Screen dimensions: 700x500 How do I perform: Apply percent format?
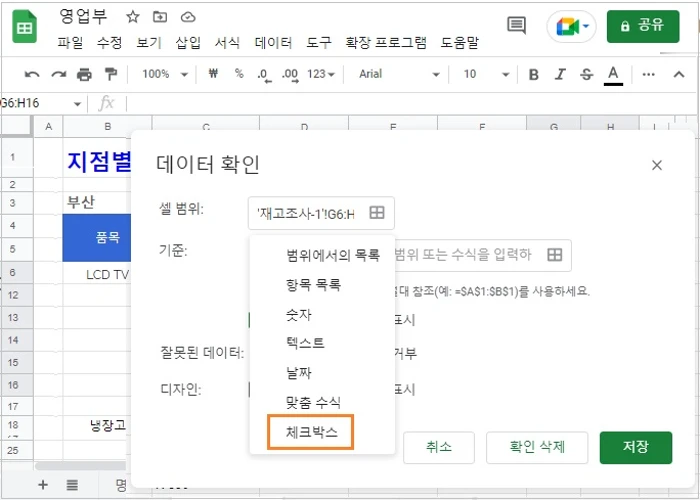tap(239, 74)
